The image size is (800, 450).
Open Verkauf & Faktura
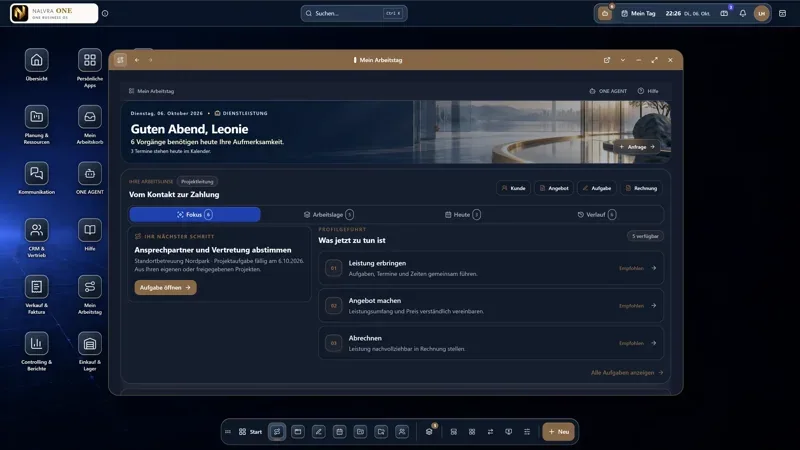(x=36, y=287)
